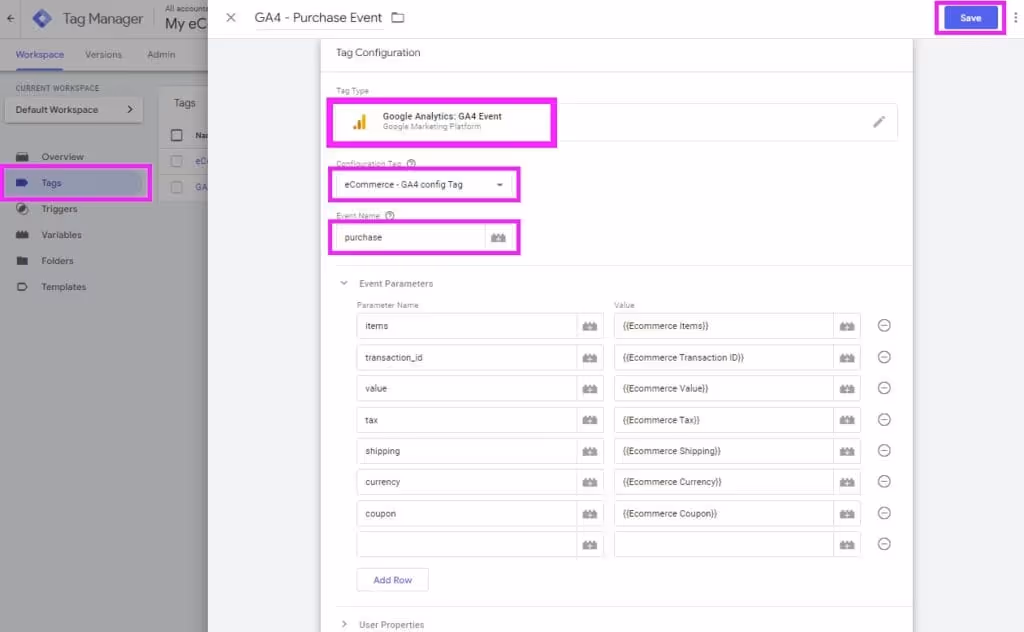Viewport: 1024px width, 632px height.
Task: Switch to the Admin tab
Action: (161, 54)
